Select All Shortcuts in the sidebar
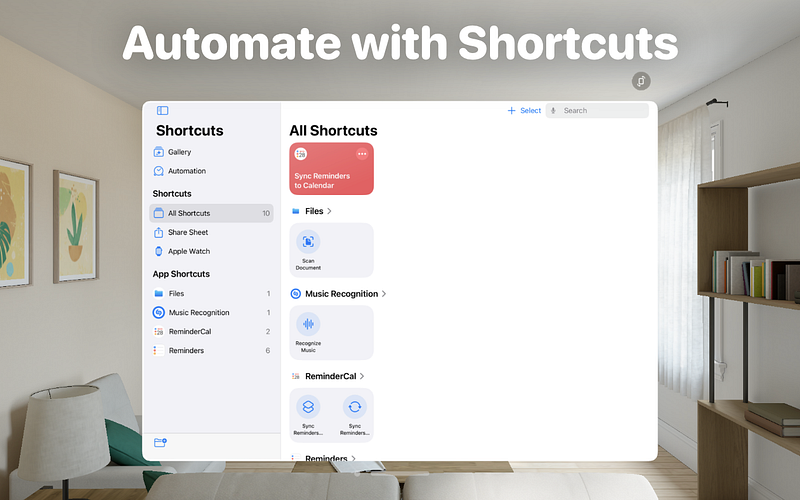Screen dimensions: 800x500 [211, 213]
